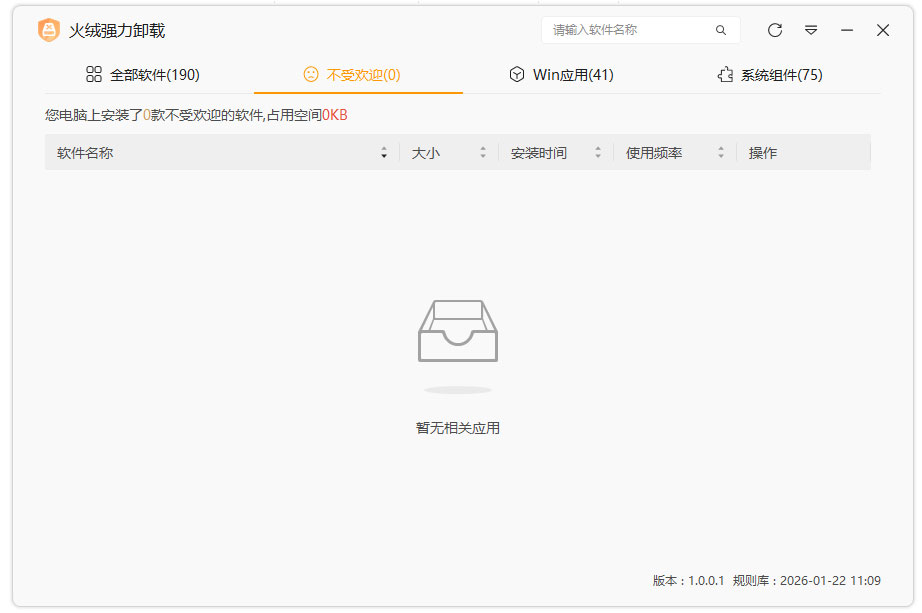Click the frown icon on the 不受欢迎 tab
Image resolution: width=922 pixels, height=613 pixels.
click(310, 74)
